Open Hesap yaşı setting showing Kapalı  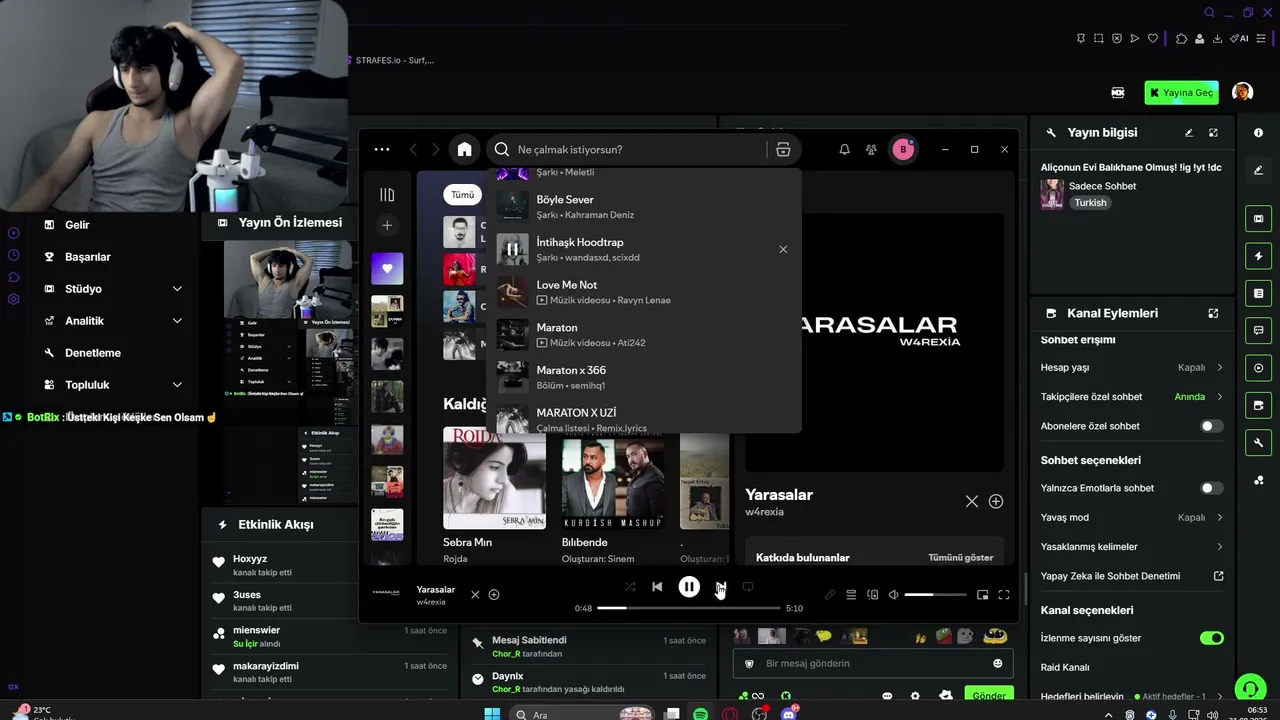point(1131,368)
